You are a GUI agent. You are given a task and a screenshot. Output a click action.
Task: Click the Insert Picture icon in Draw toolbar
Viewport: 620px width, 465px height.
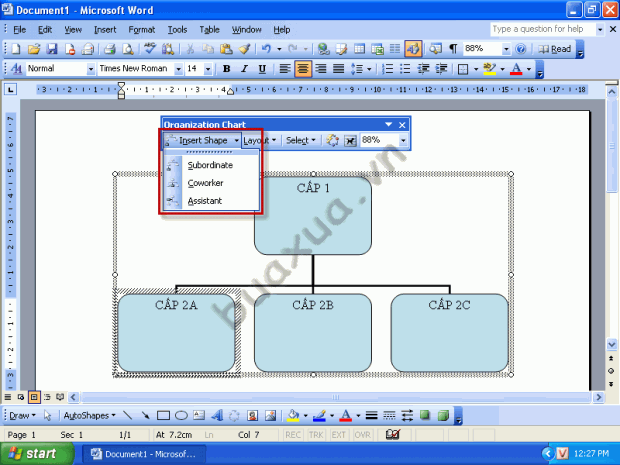pos(270,415)
